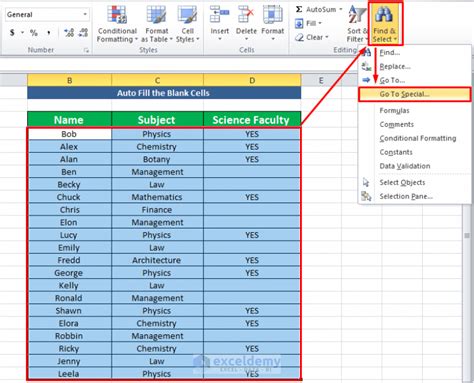Expand the Insert dropdown arrow

[x=220, y=39]
